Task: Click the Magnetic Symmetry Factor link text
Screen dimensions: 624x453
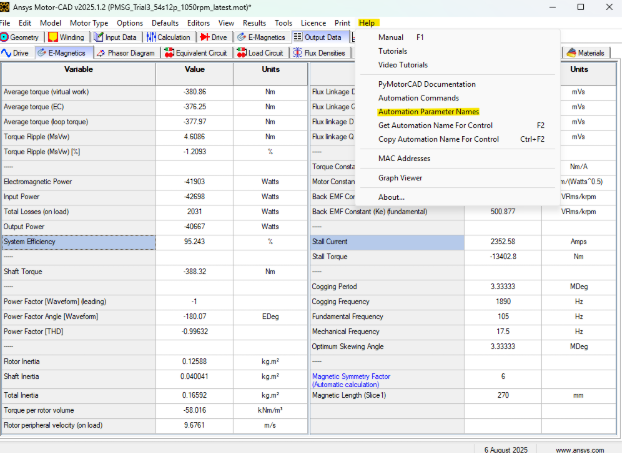Action: click(349, 377)
